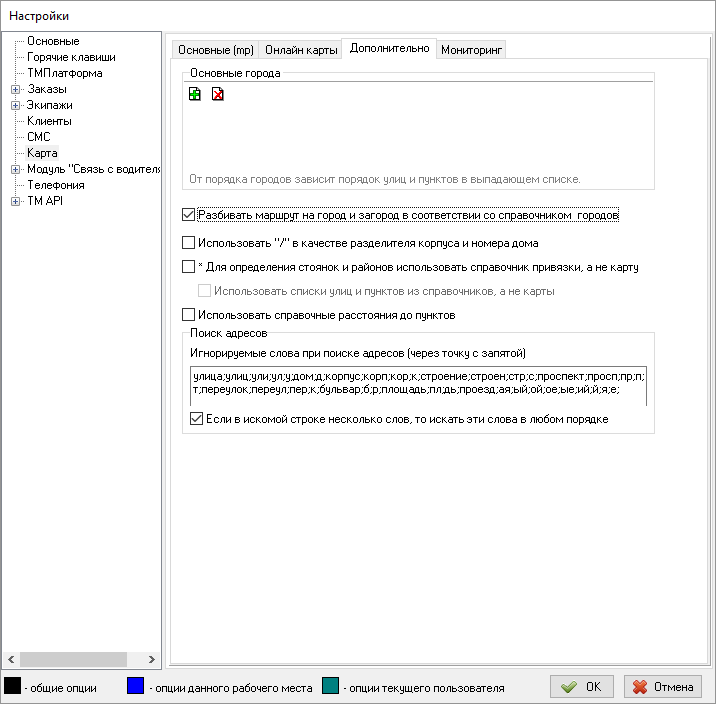Select Горячие клавиши in settings tree
Image resolution: width=716 pixels, height=704 pixels.
pos(71,57)
